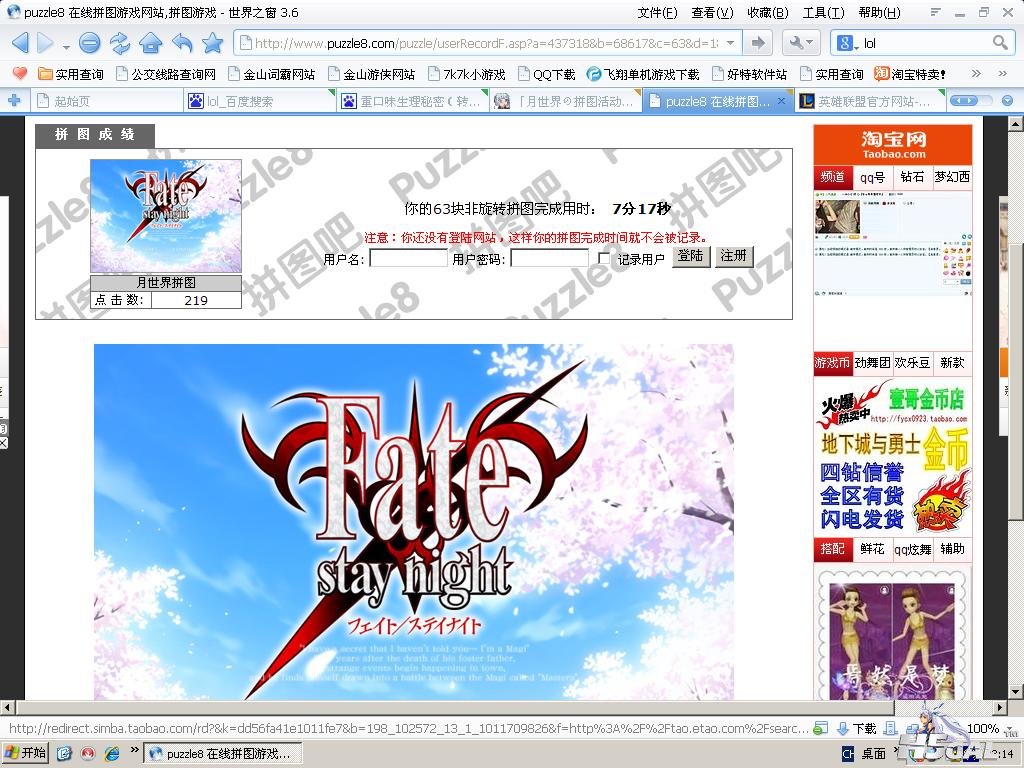Click the 注册 register button
The width and height of the screenshot is (1024, 768).
734,257
